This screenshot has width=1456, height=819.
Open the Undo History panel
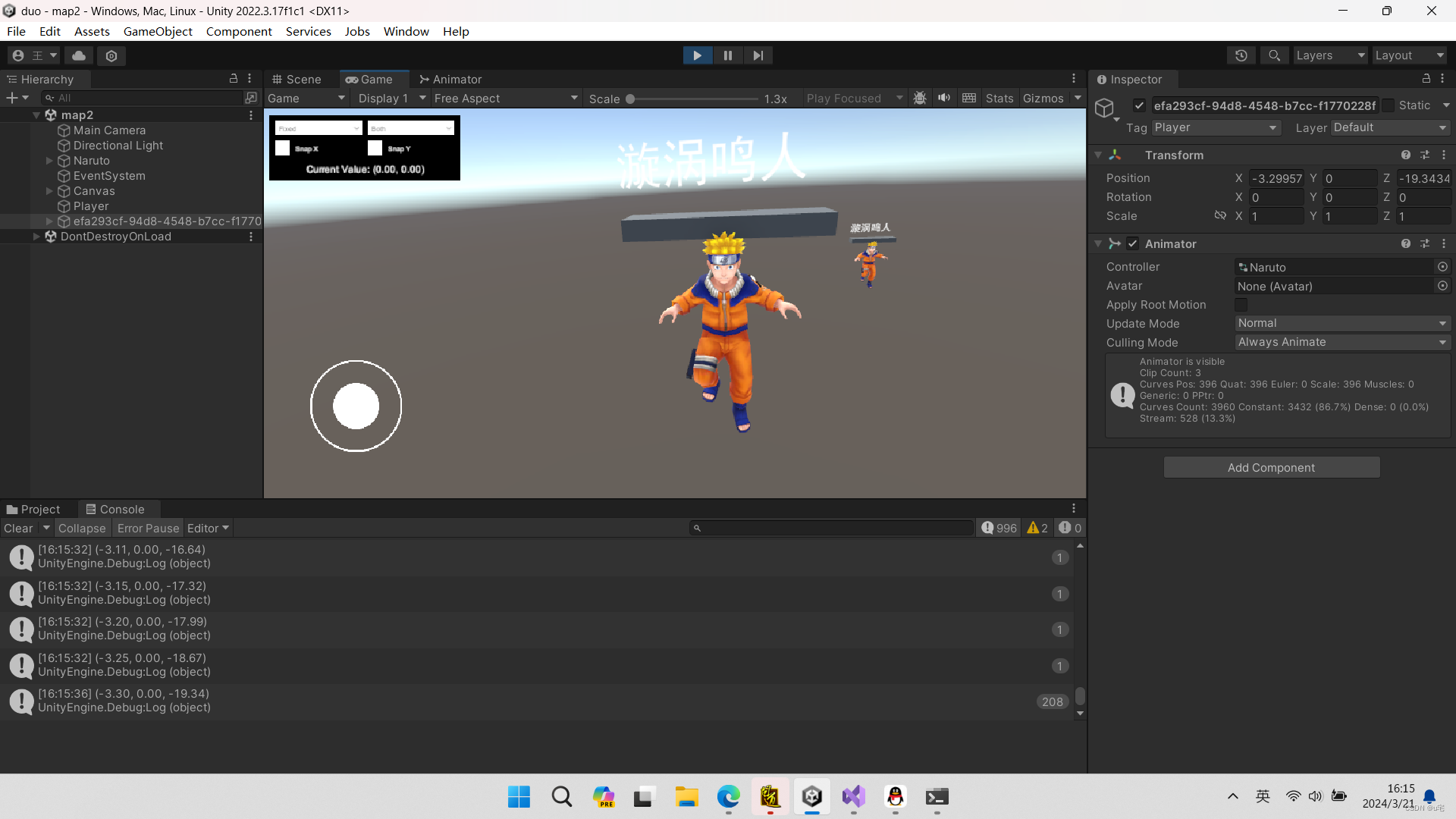pyautogui.click(x=1241, y=55)
